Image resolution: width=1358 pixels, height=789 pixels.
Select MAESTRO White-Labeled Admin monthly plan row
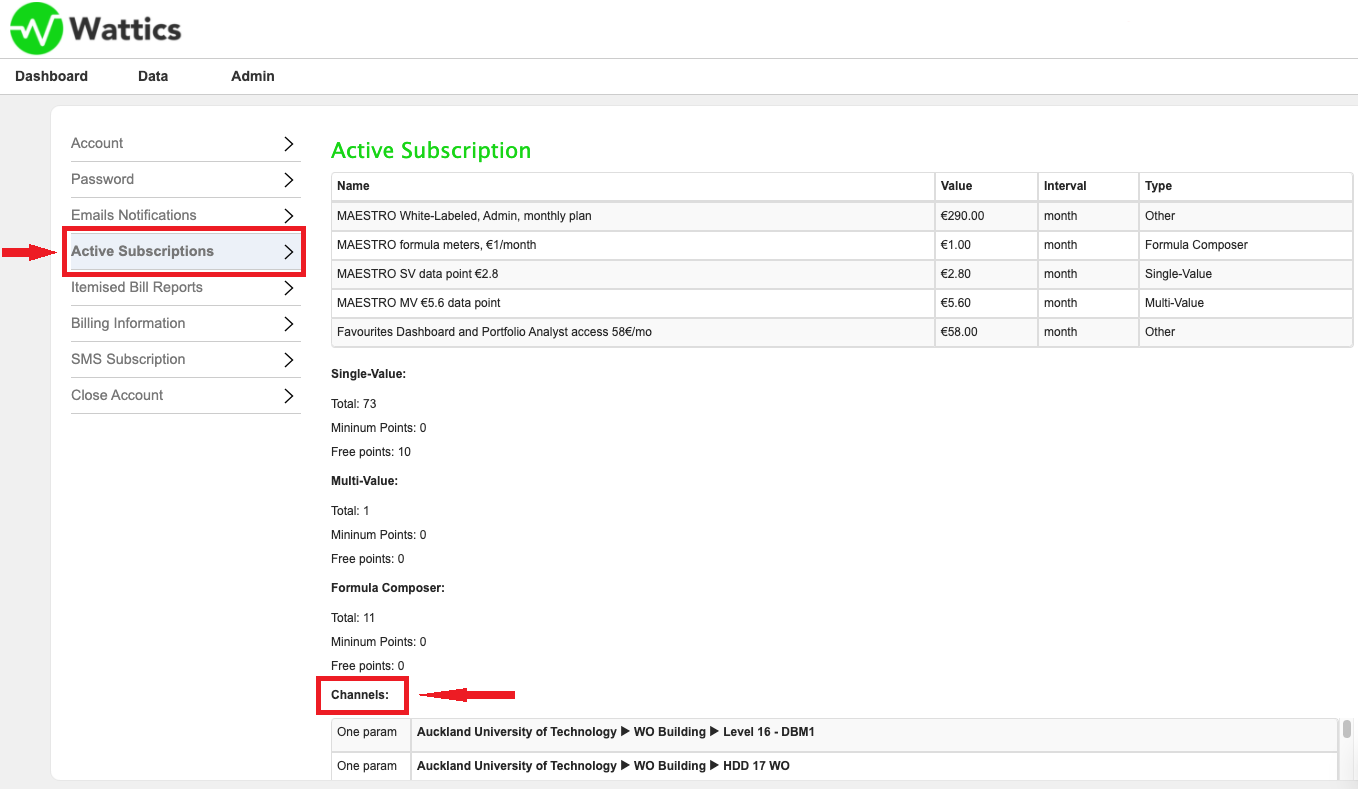click(842, 216)
